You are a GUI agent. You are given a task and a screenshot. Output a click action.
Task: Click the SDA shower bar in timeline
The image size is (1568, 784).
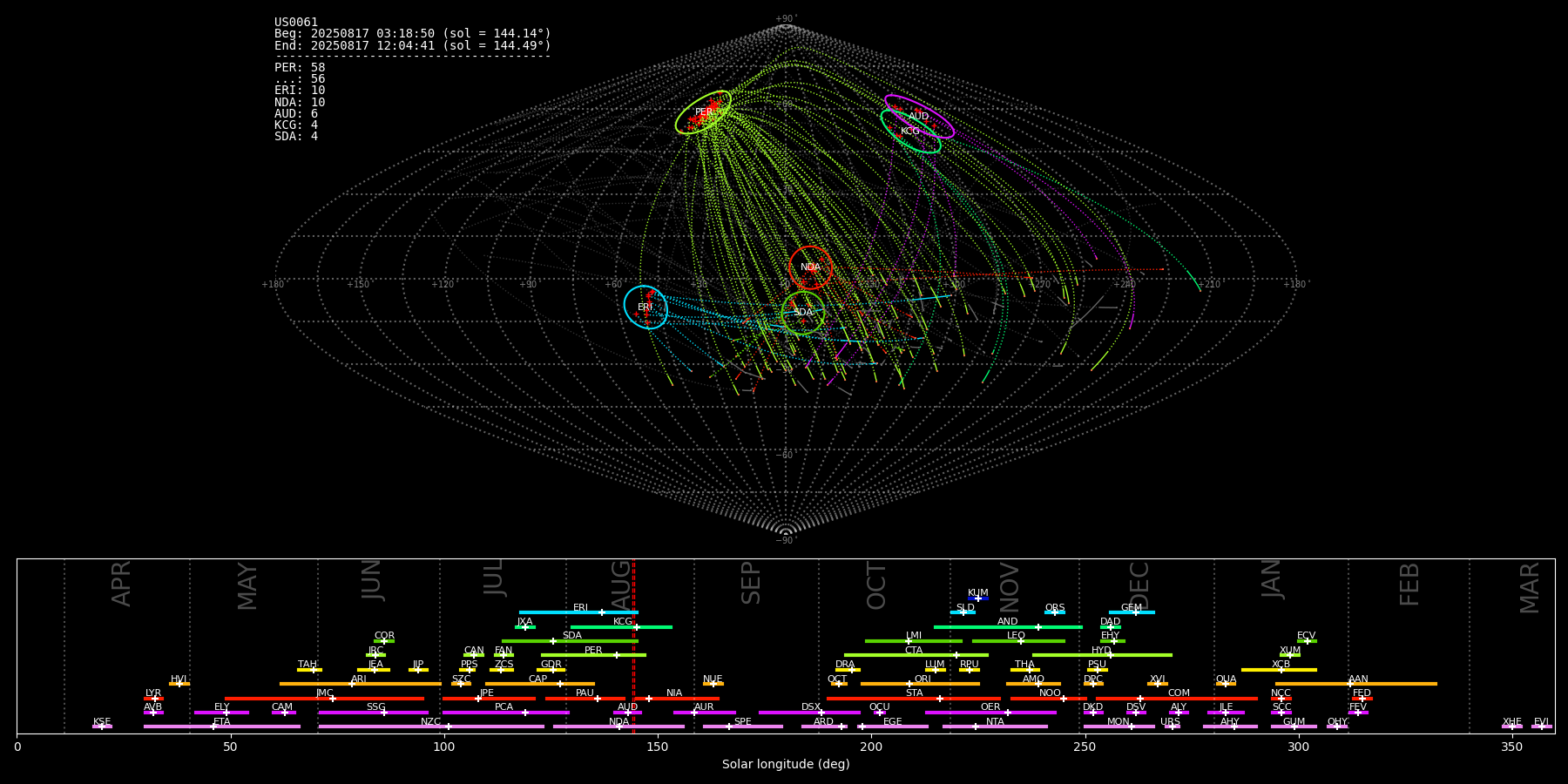click(570, 641)
